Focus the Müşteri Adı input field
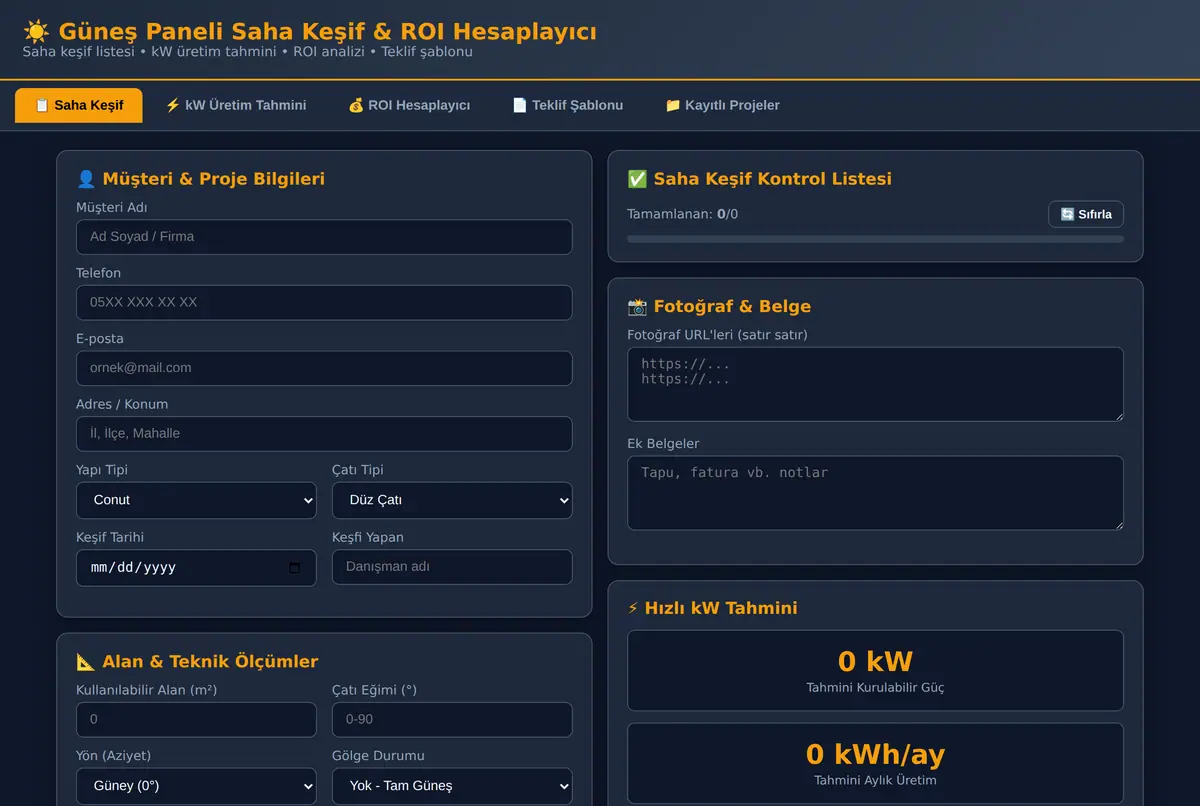The height and width of the screenshot is (806, 1200). coord(324,237)
